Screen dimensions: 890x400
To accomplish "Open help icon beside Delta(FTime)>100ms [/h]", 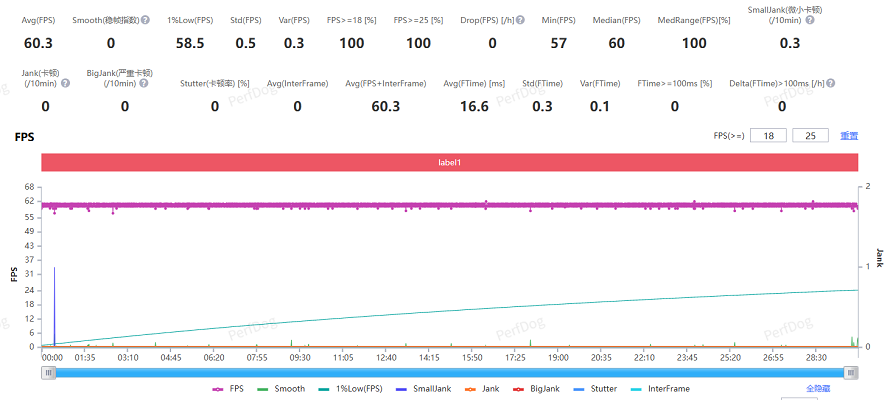I will [x=830, y=83].
